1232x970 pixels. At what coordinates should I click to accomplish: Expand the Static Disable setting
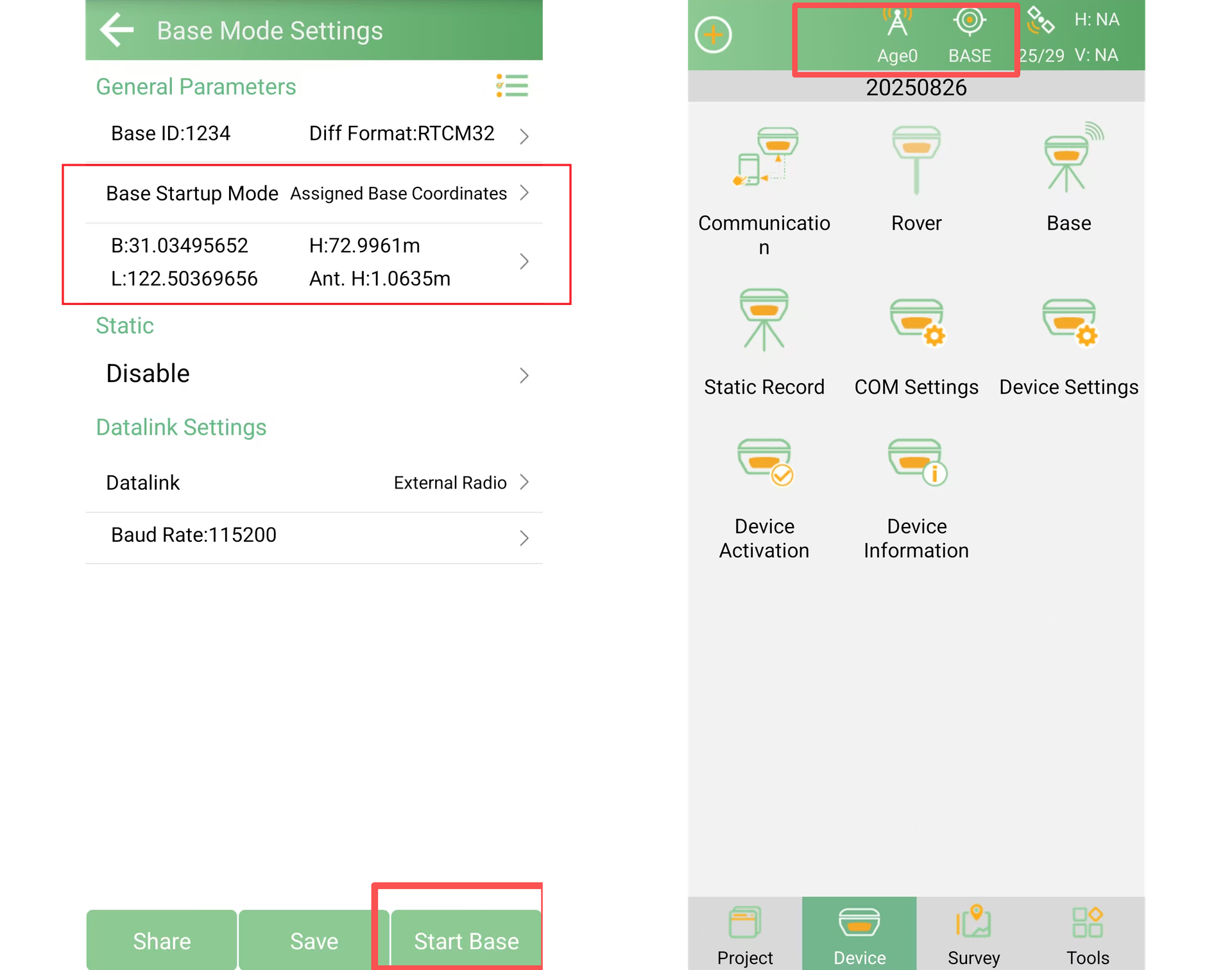coord(314,374)
